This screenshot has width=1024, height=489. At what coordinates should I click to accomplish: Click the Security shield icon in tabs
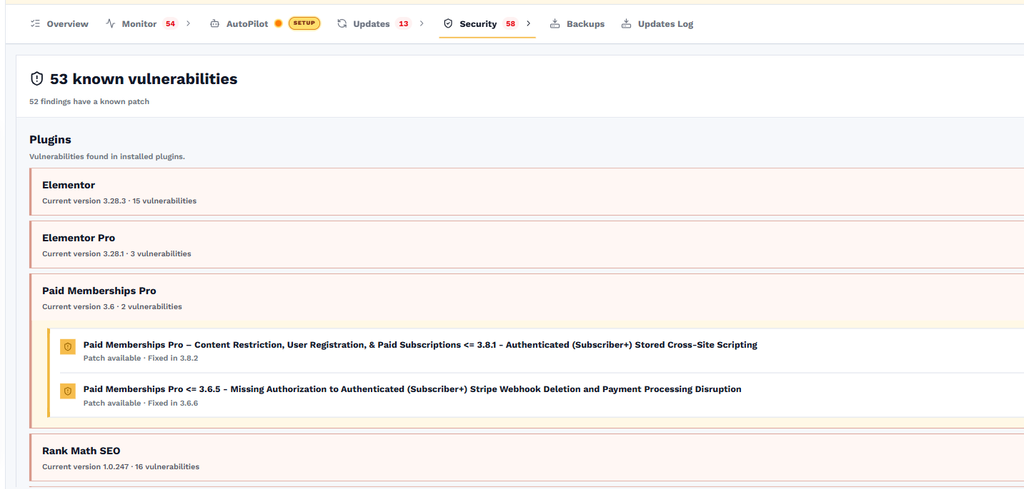click(x=448, y=24)
